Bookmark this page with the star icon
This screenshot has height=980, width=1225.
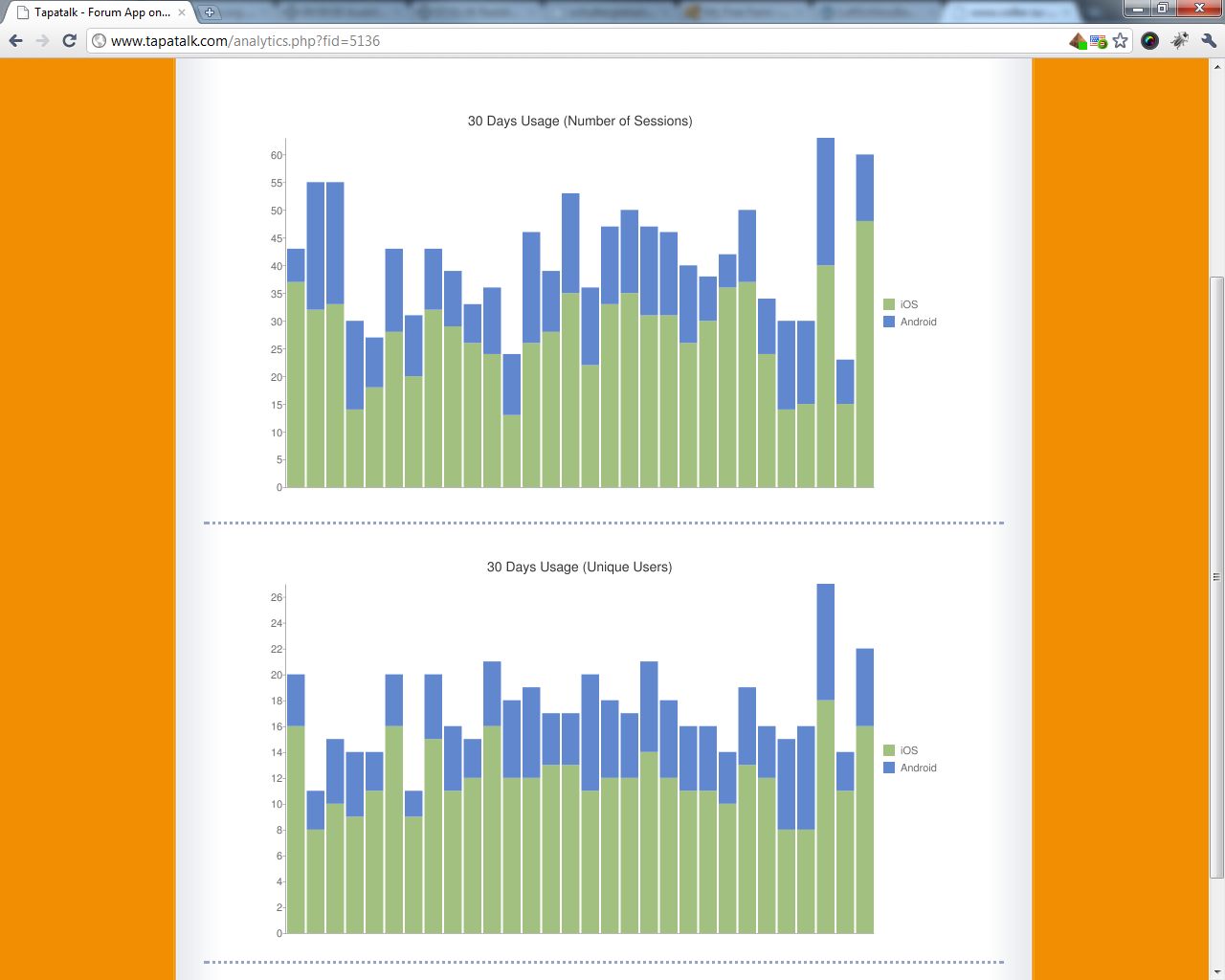pyautogui.click(x=1121, y=40)
